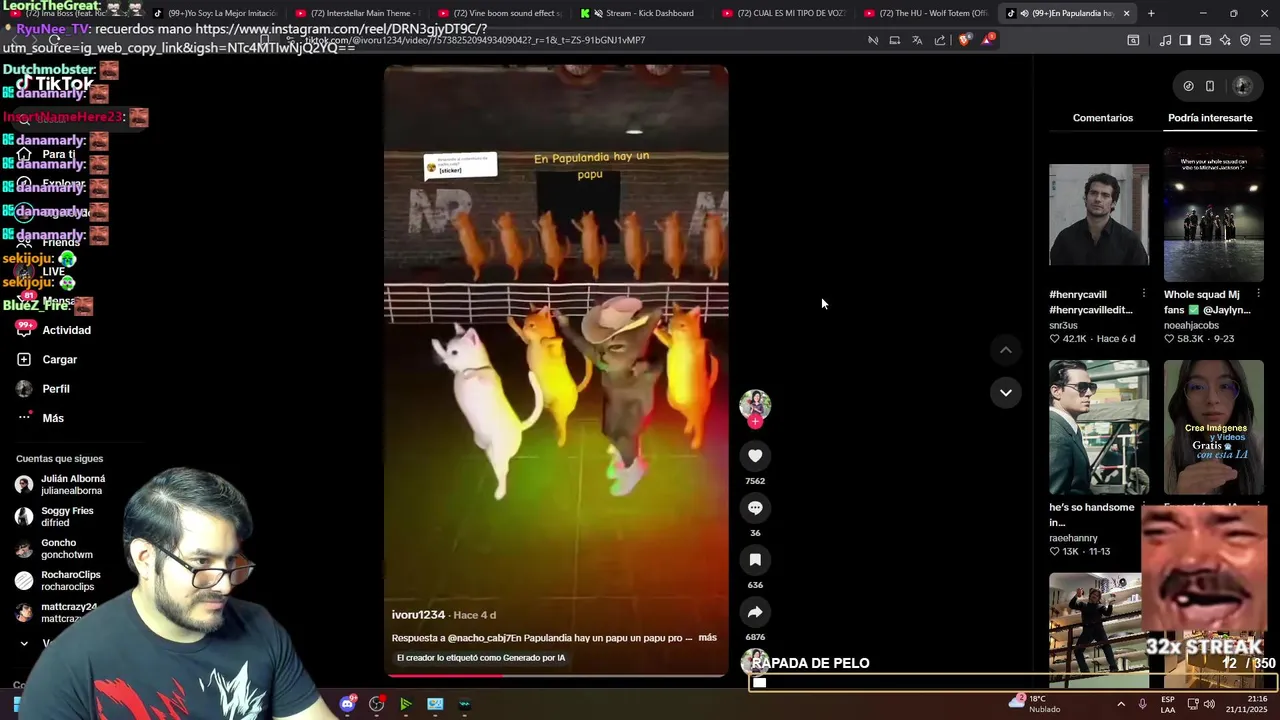Image resolution: width=1280 pixels, height=720 pixels.
Task: Click phone app icon in top-right pill
Action: (1210, 86)
